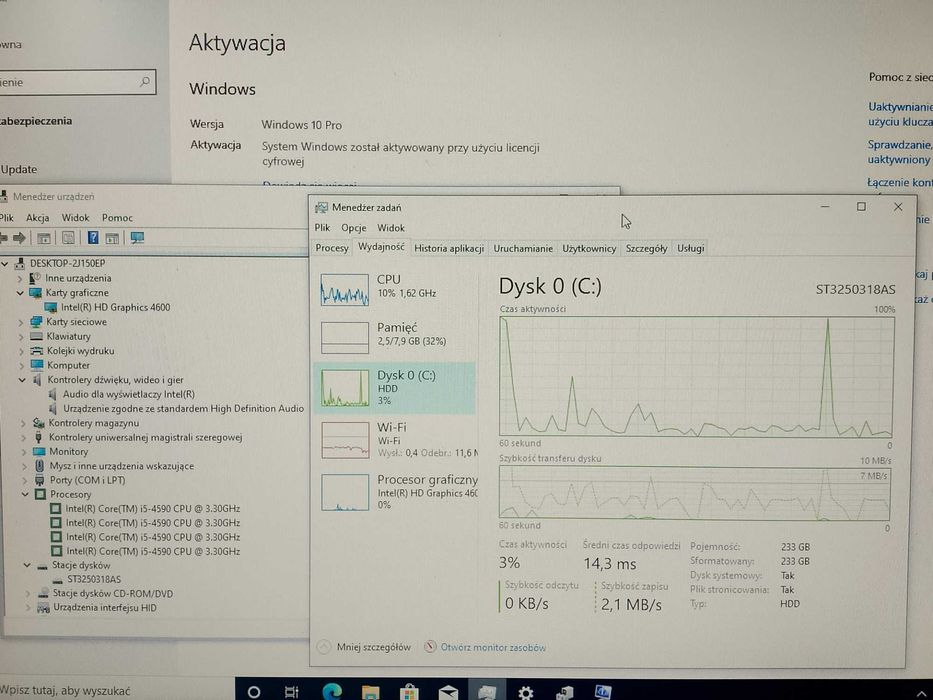Expand Karty sieciowe node

(21, 322)
